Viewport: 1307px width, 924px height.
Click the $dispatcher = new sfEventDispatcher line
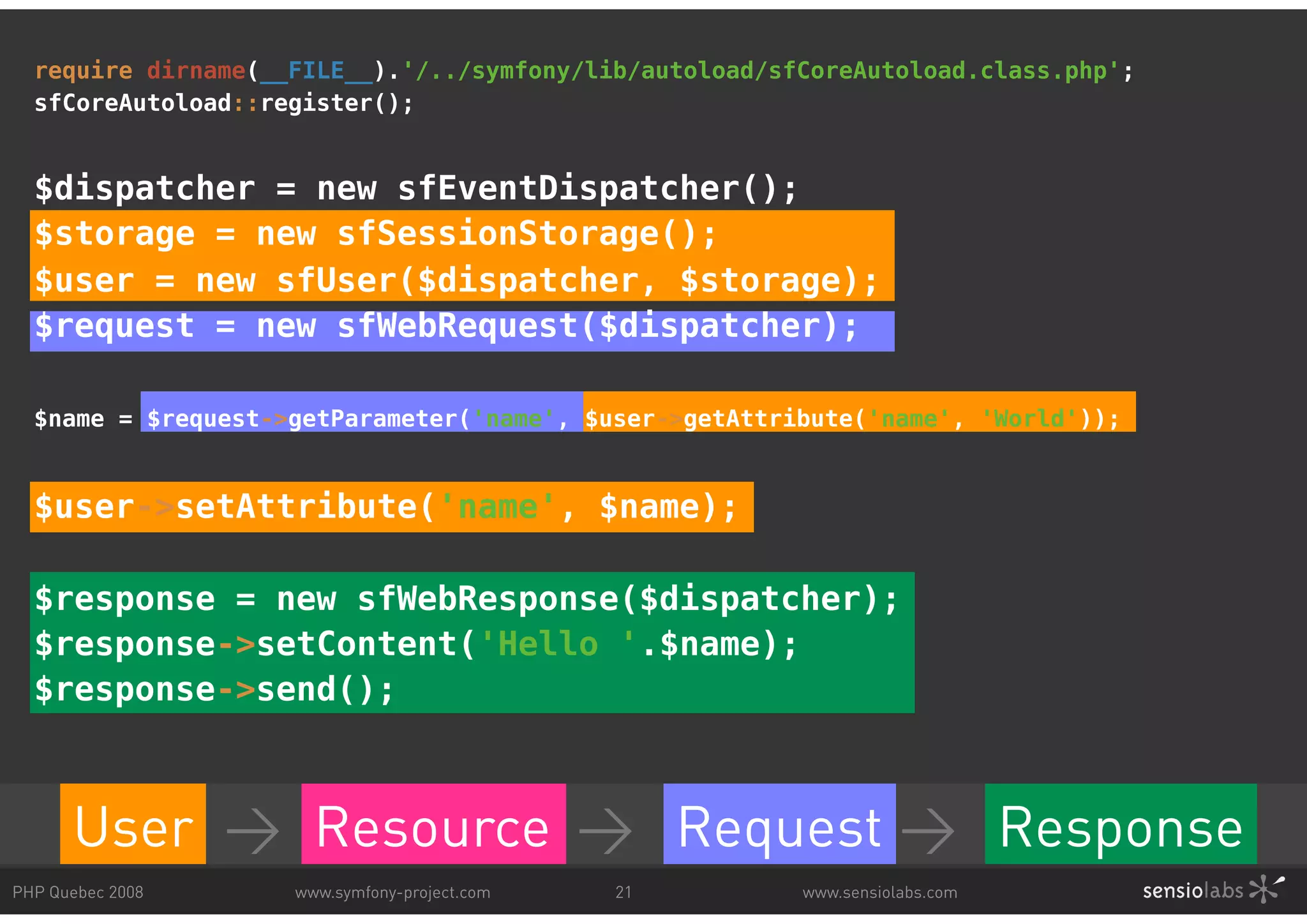click(416, 188)
